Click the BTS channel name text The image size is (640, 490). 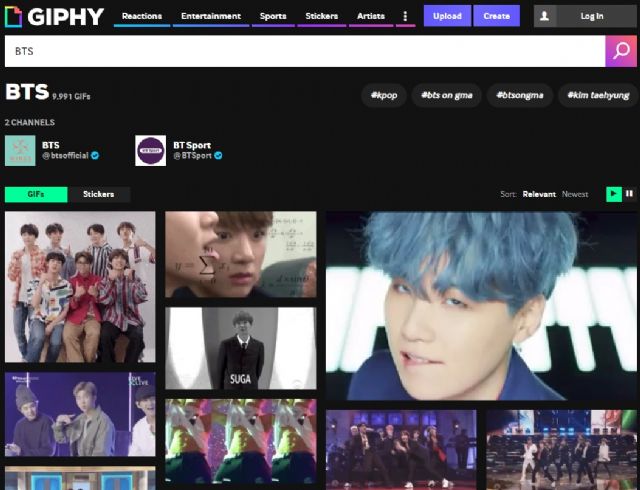point(51,145)
